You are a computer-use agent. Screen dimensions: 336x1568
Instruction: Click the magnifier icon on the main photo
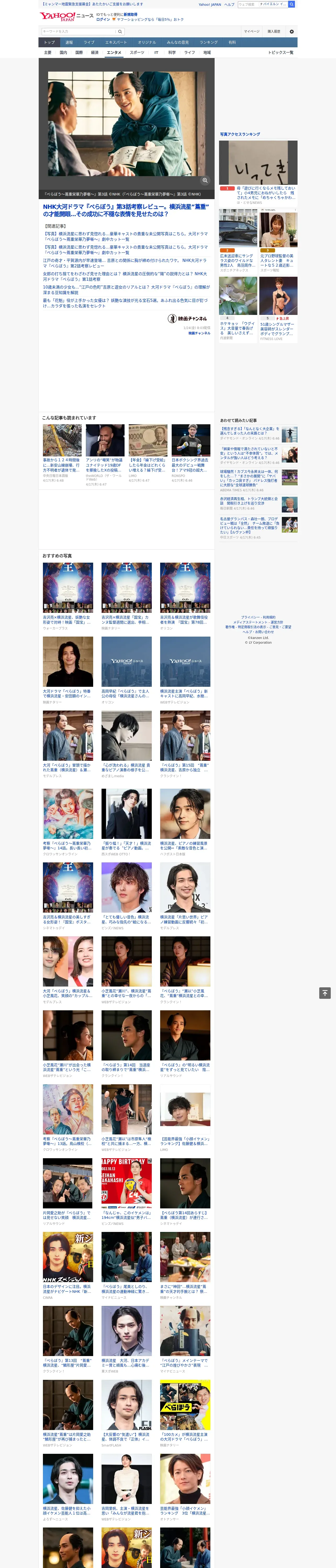pos(205,180)
